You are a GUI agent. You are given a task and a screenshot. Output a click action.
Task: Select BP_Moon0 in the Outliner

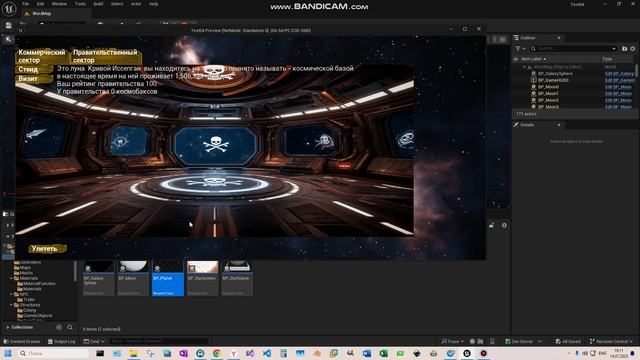tap(548, 87)
